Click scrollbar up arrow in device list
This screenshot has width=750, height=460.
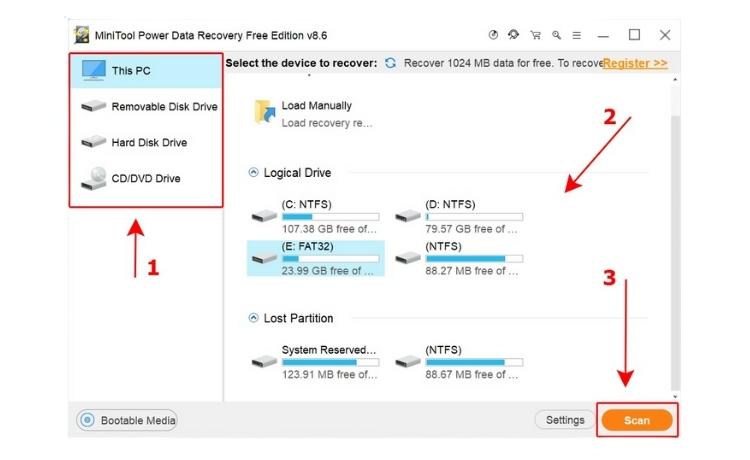675,79
